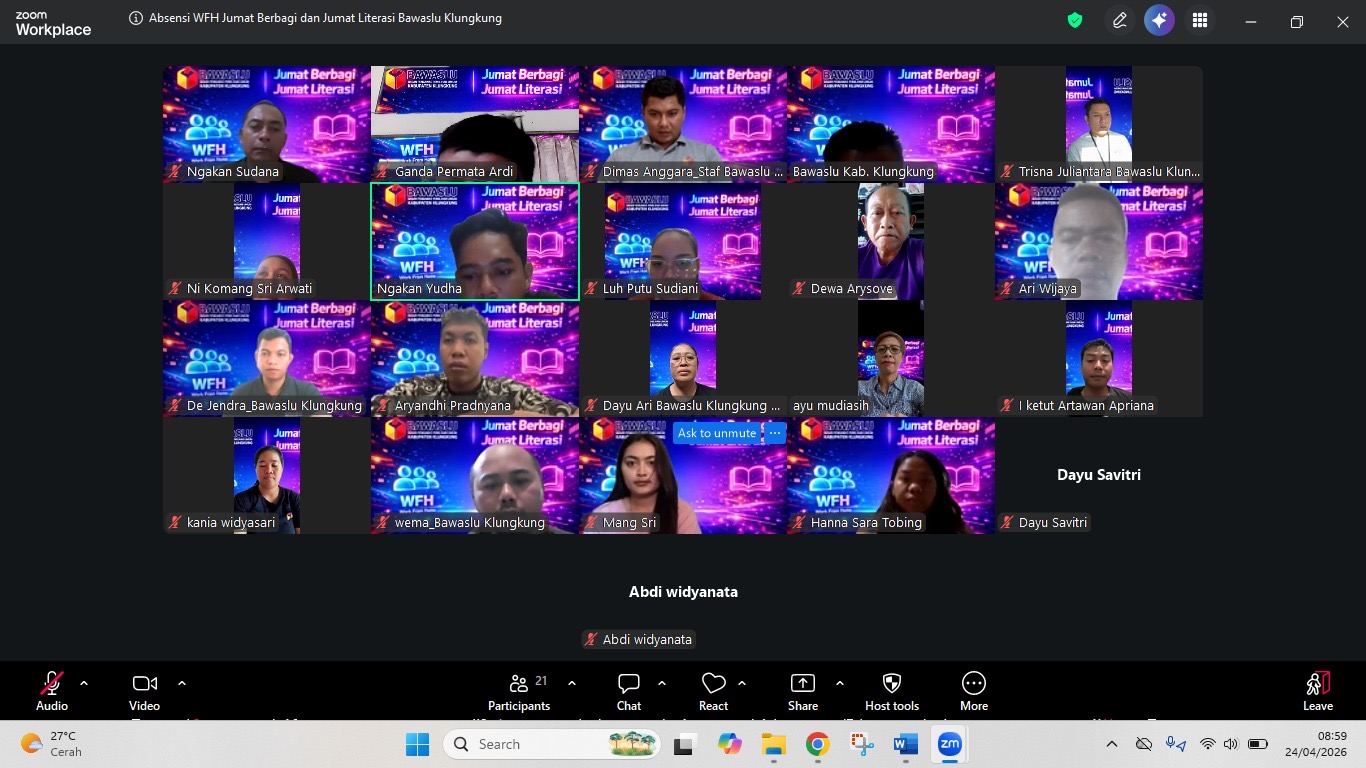Expand the Video options arrow

[182, 684]
